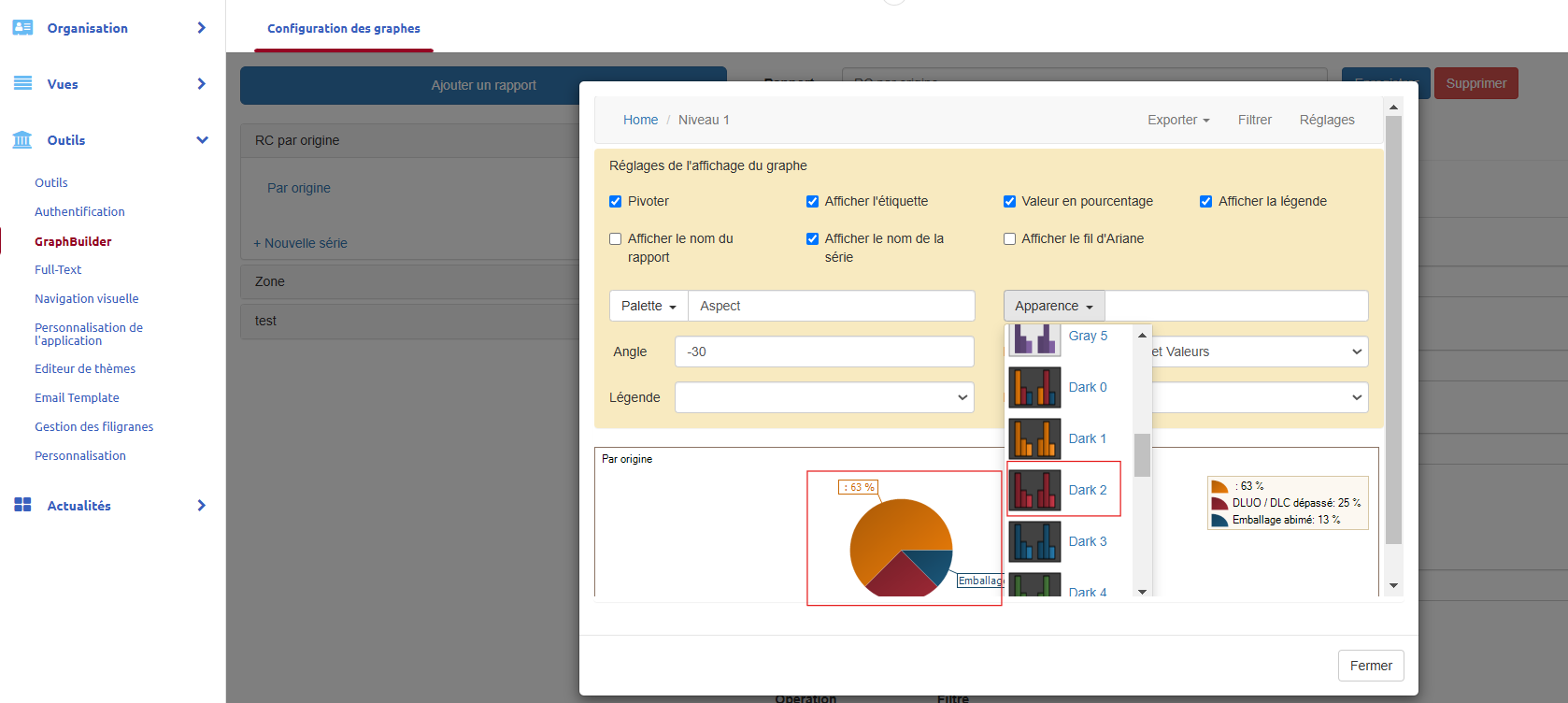Image resolution: width=1568 pixels, height=703 pixels.
Task: Click the Fermer button
Action: 1370,666
